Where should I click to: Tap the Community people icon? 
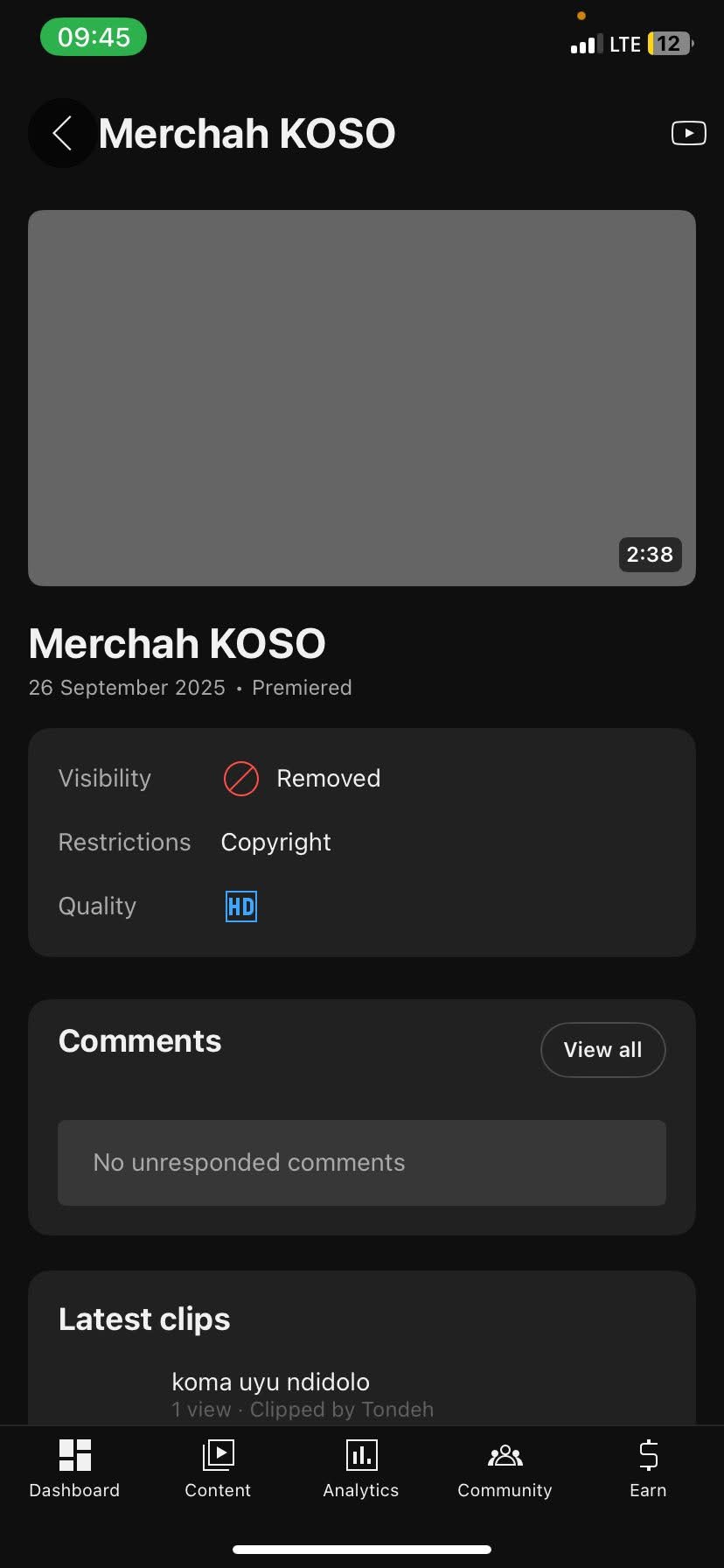point(505,1455)
